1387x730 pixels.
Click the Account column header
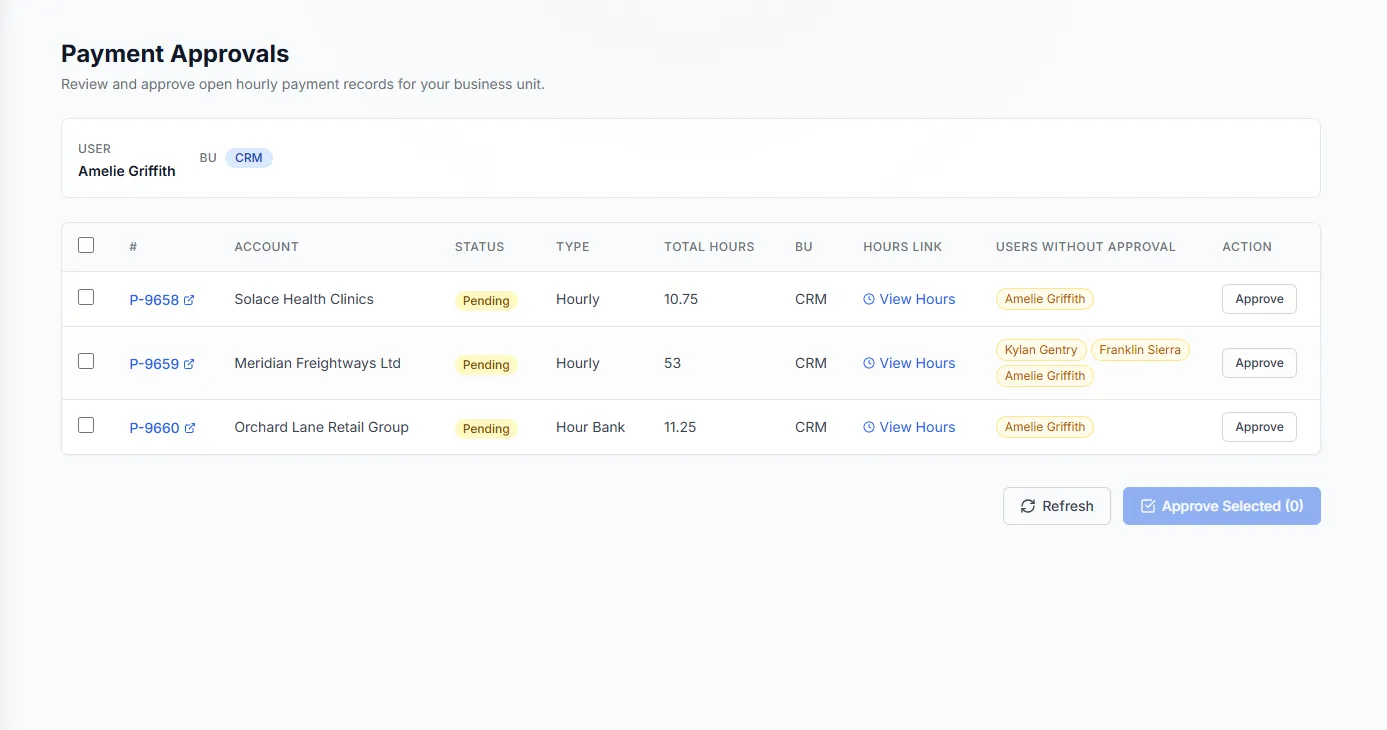(266, 247)
